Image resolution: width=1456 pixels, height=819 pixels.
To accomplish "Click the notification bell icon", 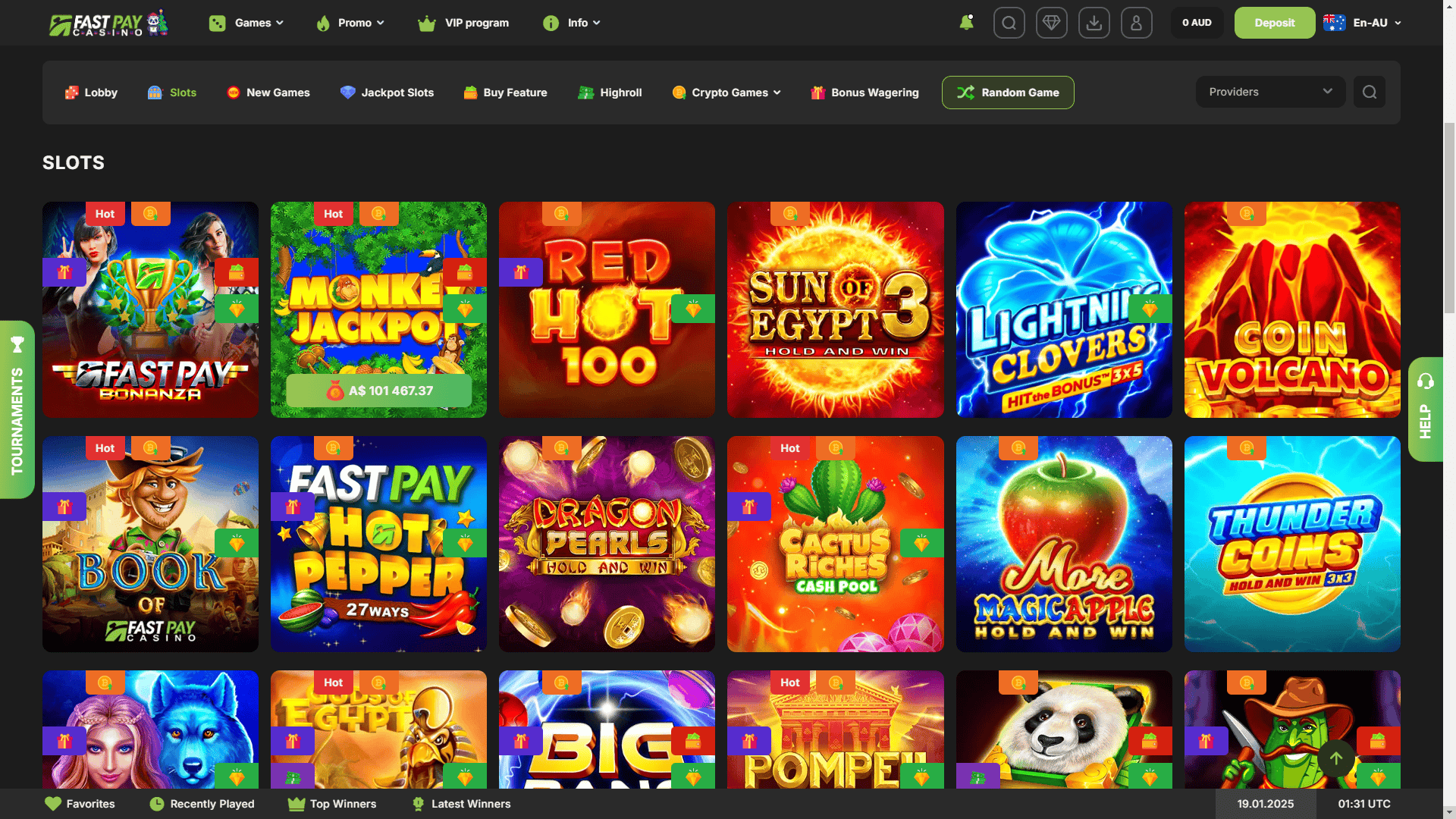I will [966, 23].
